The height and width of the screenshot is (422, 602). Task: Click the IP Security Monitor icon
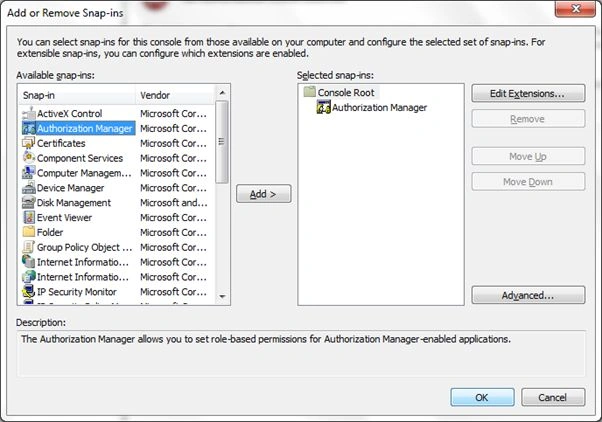tap(29, 291)
